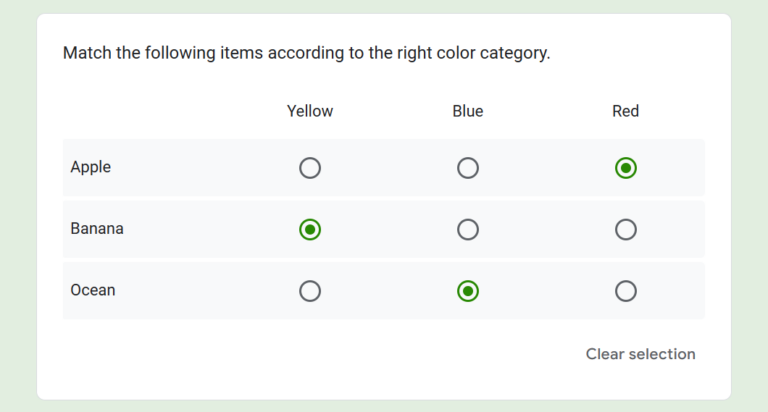Click the selected Red option for Apple
The width and height of the screenshot is (768, 412).
626,168
